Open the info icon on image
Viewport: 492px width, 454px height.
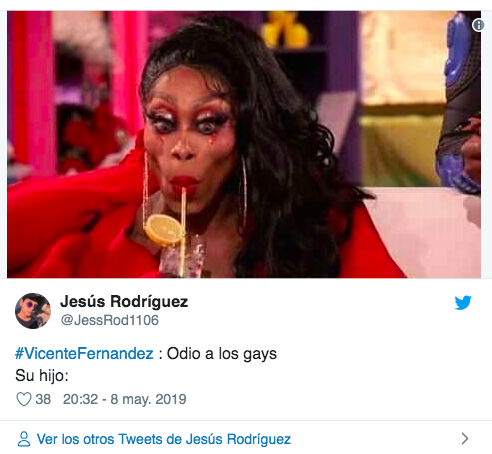pyautogui.click(x=478, y=25)
